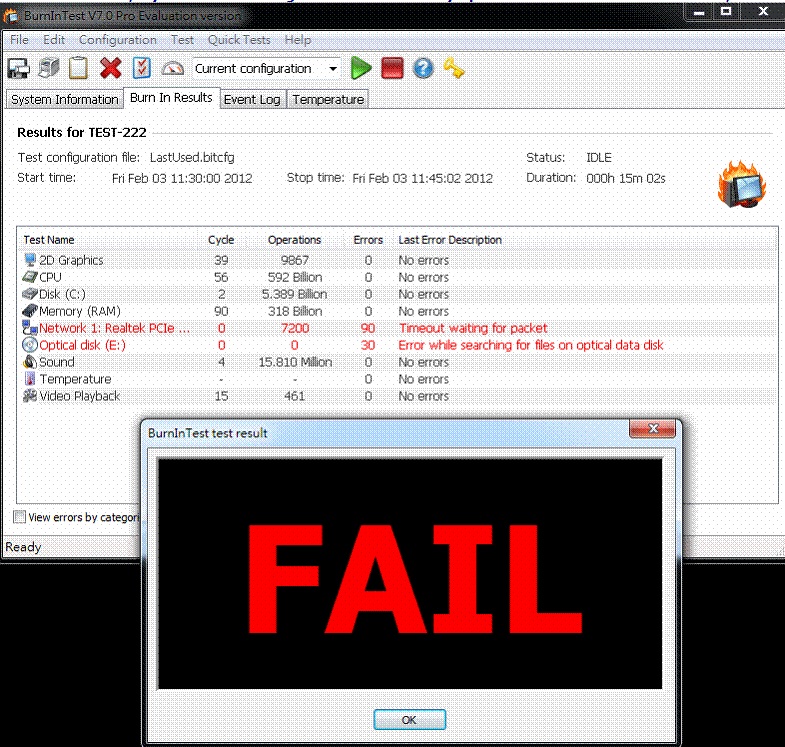This screenshot has height=747, width=785.
Task: Minimize the BurnInTest main window
Action: tap(700, 11)
